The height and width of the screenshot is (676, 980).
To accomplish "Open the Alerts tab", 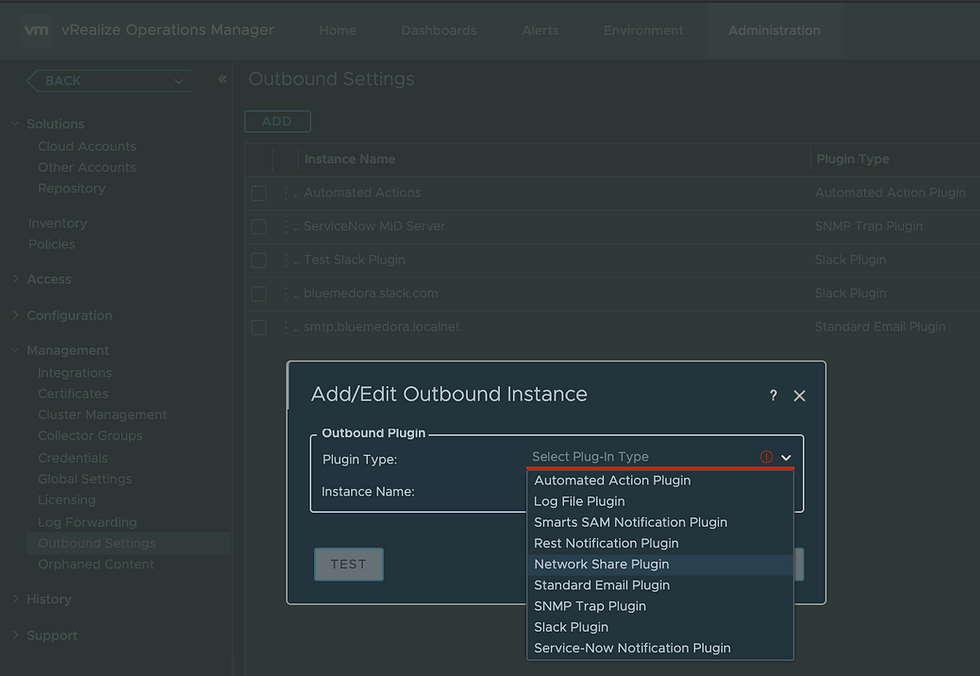I will [540, 30].
